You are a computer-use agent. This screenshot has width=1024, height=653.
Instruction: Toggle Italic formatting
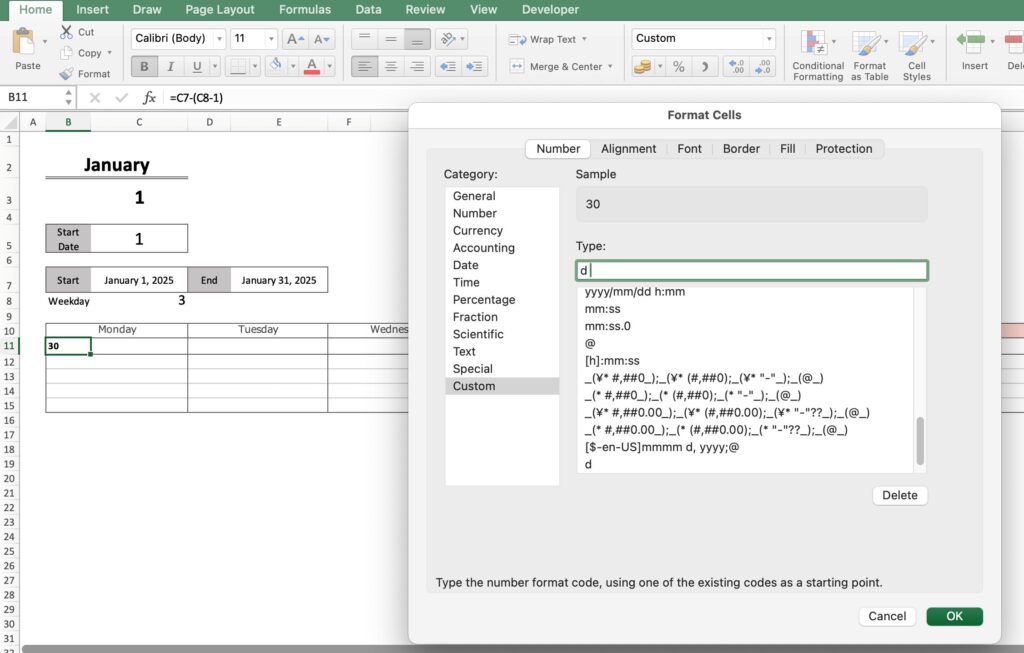click(170, 66)
